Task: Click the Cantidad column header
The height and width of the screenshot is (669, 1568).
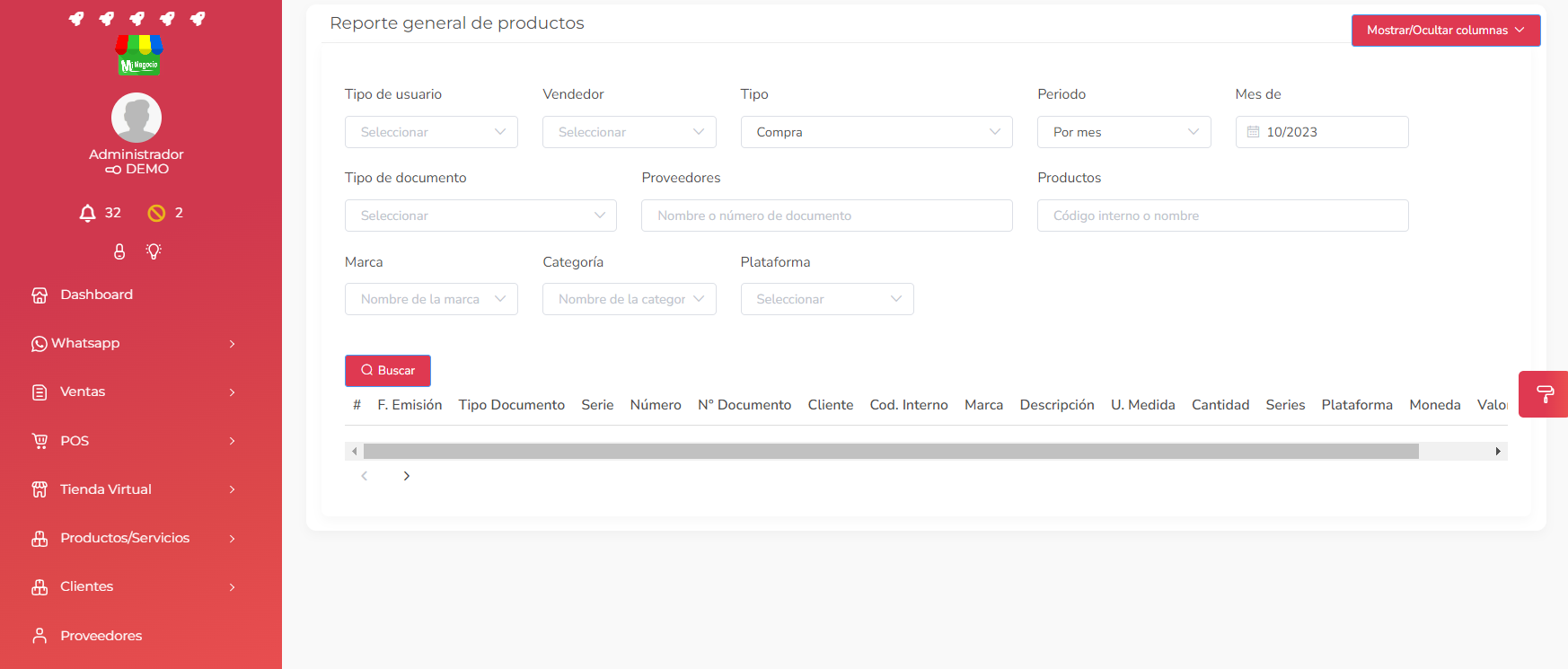Action: [x=1220, y=405]
